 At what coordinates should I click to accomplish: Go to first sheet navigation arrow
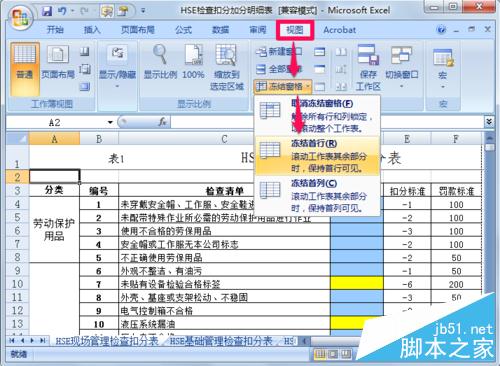(12, 341)
